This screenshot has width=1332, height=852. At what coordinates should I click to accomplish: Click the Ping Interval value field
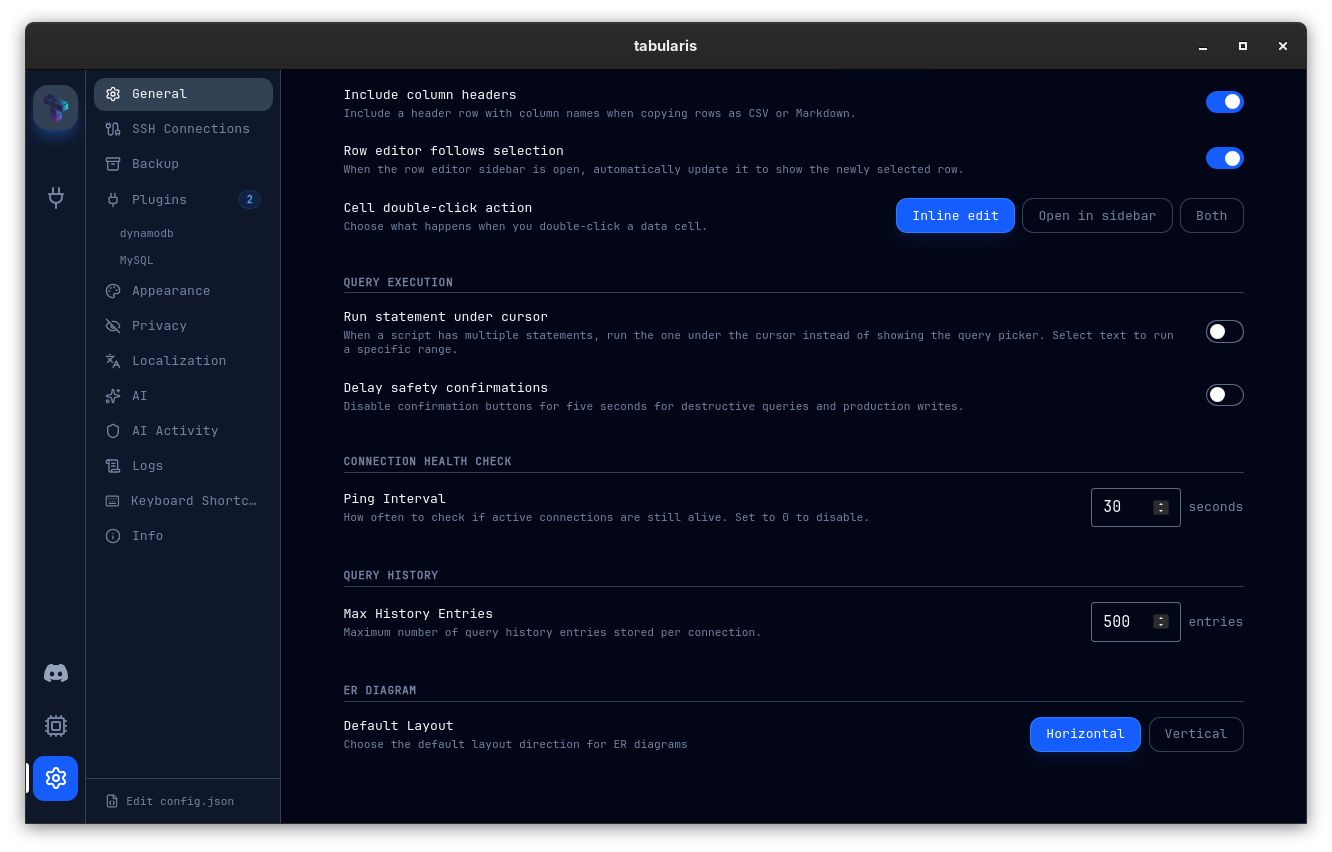pyautogui.click(x=1135, y=507)
